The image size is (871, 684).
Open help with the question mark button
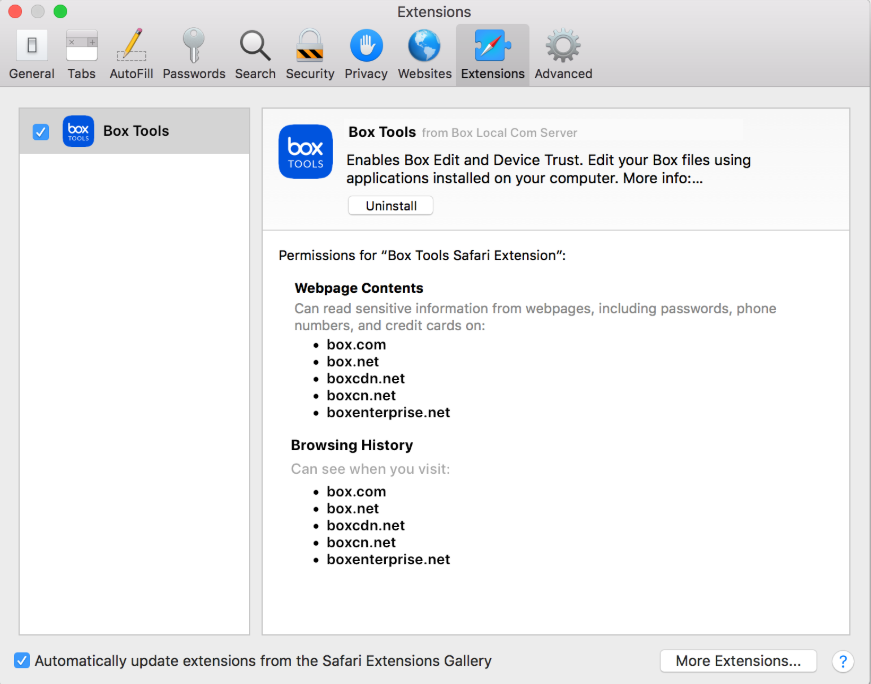click(843, 661)
